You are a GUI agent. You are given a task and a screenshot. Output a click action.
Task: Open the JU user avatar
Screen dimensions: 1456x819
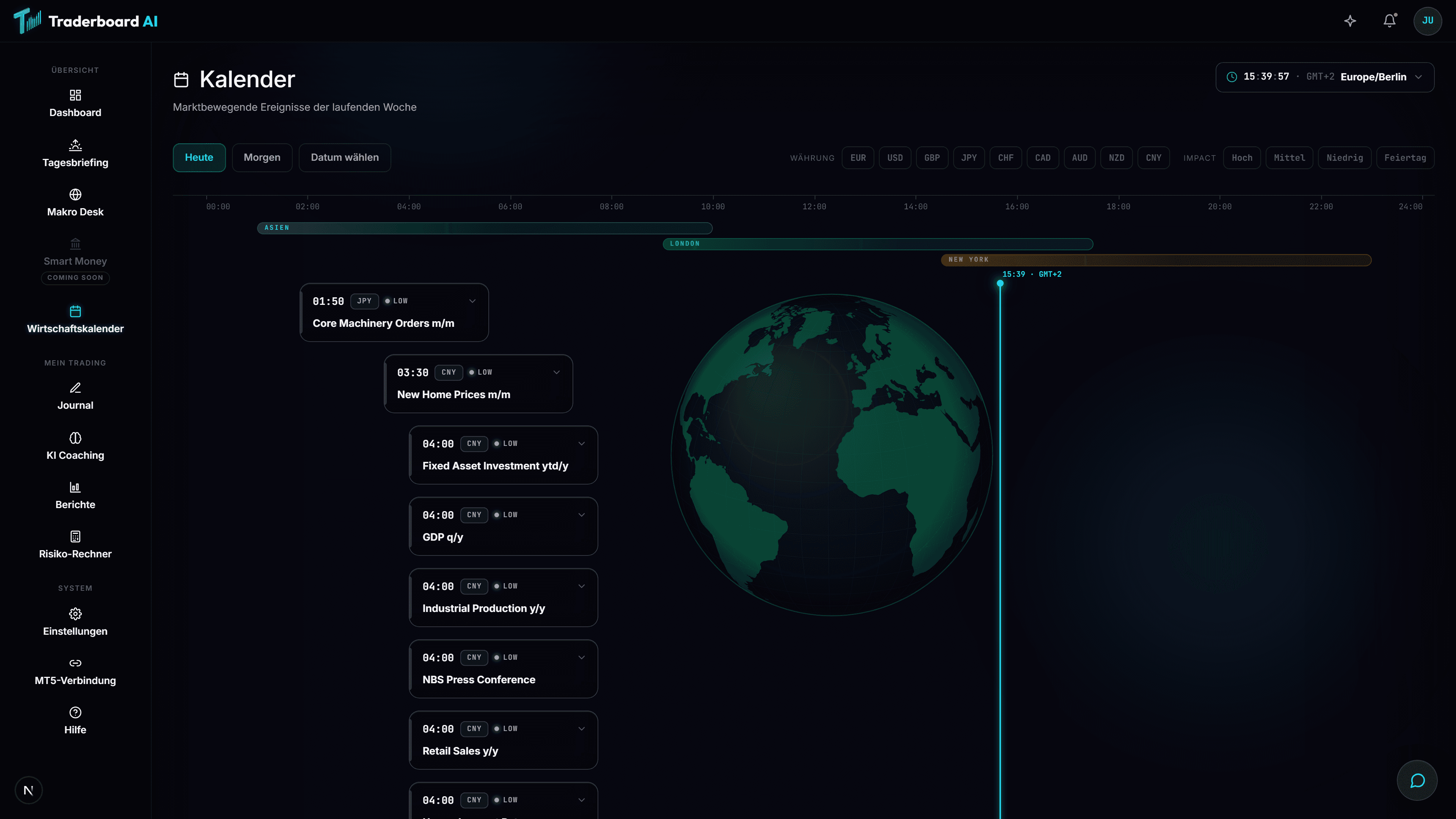1428,21
